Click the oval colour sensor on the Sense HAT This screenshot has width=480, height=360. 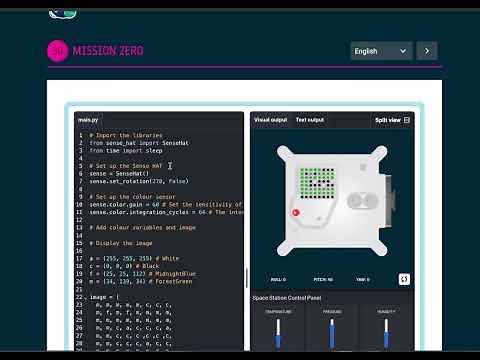(x=362, y=201)
